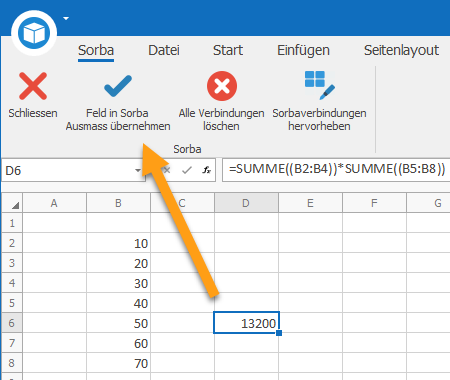Click the formula input showing SUMME
This screenshot has height=380, width=450.
(x=336, y=170)
